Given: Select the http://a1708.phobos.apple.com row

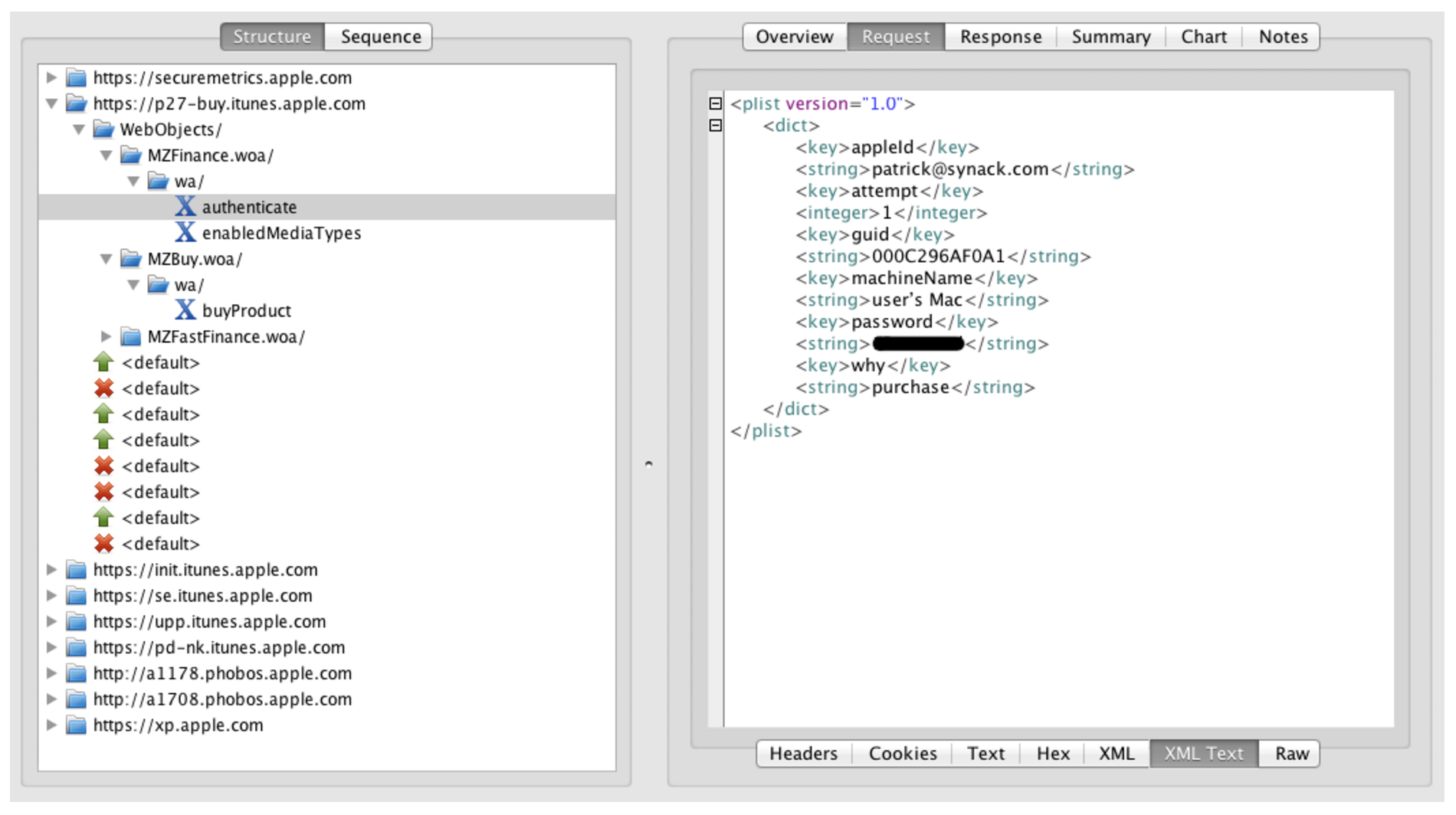Looking at the screenshot, I should click(x=327, y=699).
